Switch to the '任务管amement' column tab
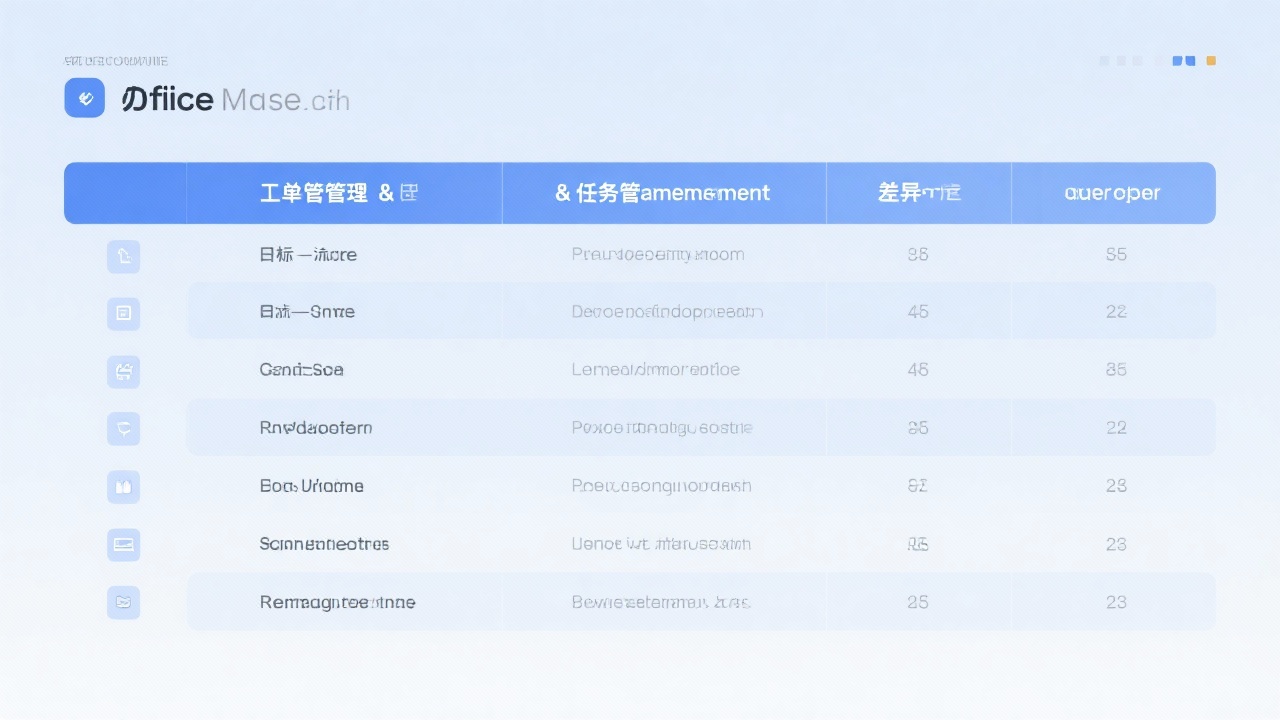Image resolution: width=1280 pixels, height=720 pixels. [x=664, y=192]
